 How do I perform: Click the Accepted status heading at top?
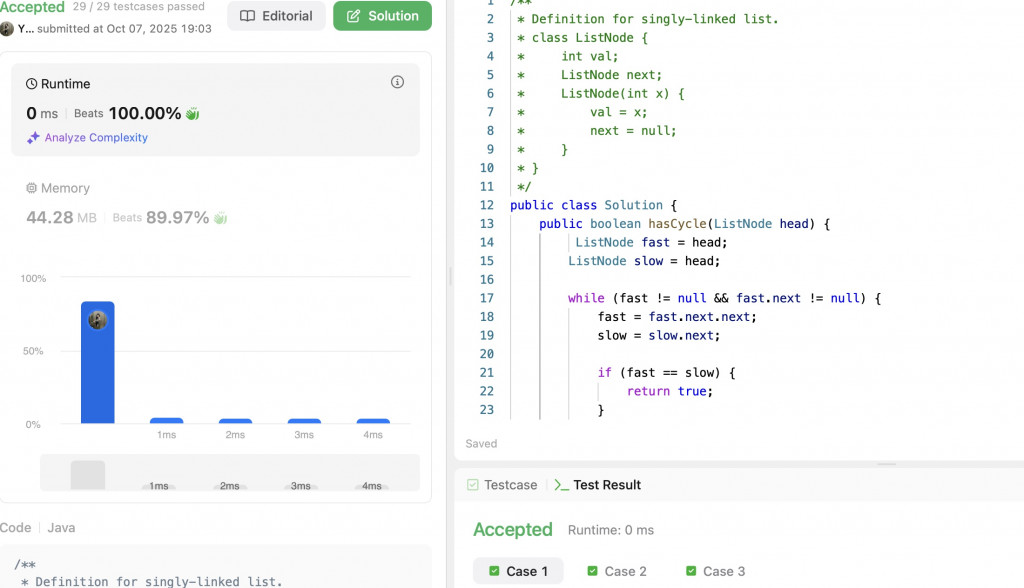(32, 7)
